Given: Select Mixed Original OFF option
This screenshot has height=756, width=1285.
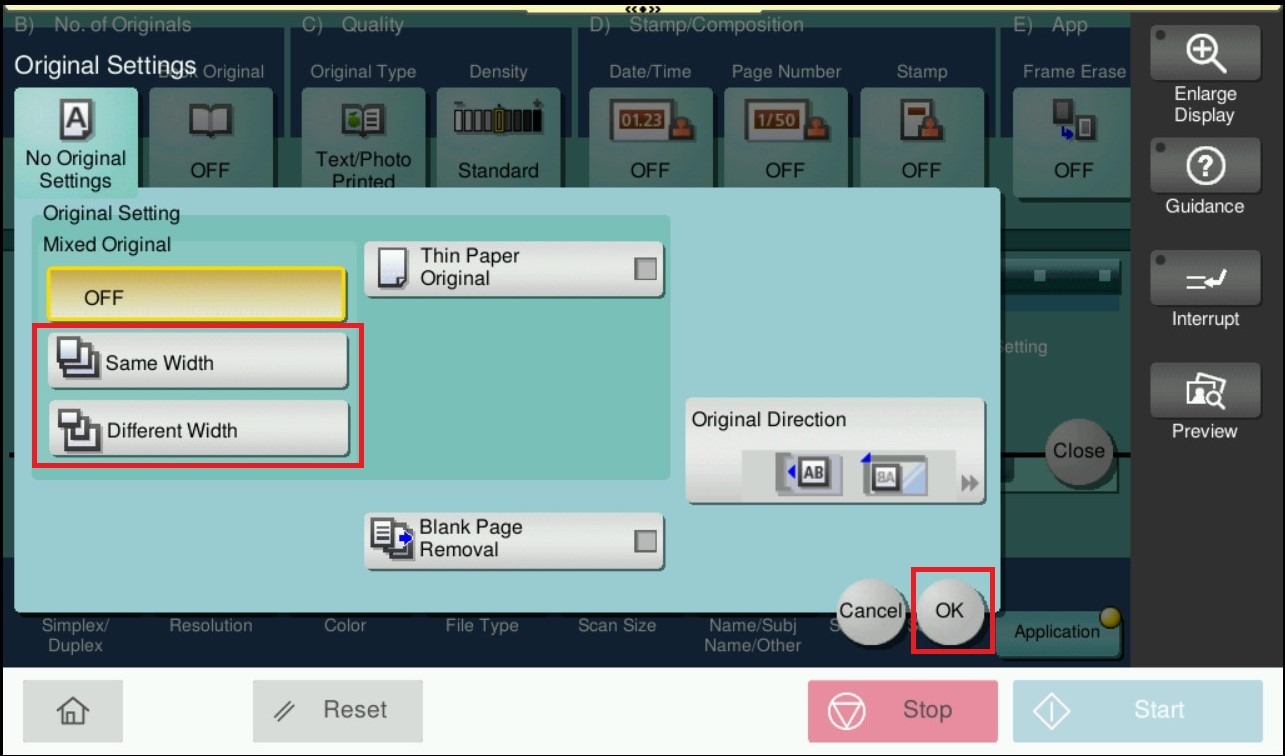Looking at the screenshot, I should pos(196,295).
